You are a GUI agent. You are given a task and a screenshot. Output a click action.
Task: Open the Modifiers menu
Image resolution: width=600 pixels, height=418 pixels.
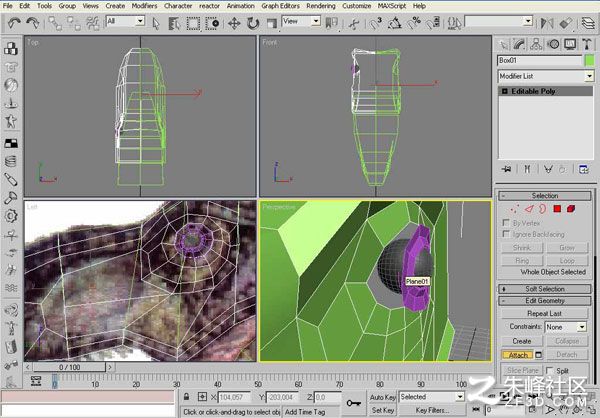click(x=144, y=6)
